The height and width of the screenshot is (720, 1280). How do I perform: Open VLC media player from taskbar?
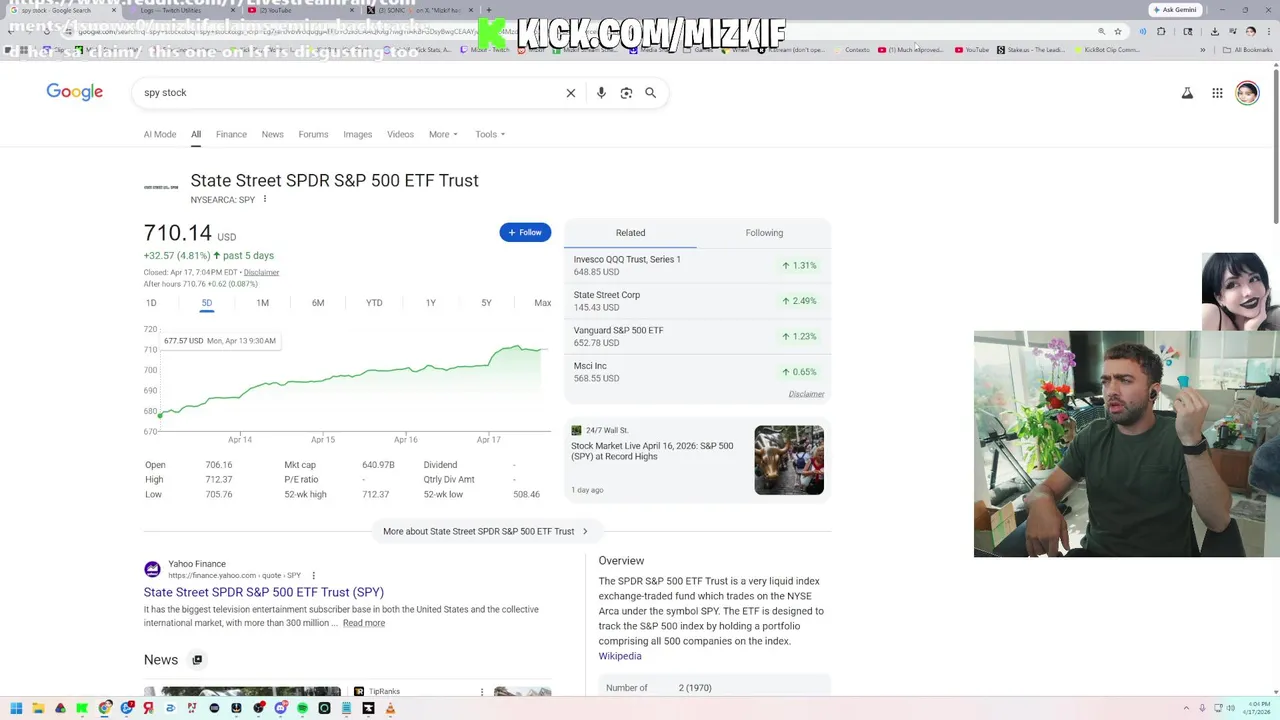(x=390, y=708)
